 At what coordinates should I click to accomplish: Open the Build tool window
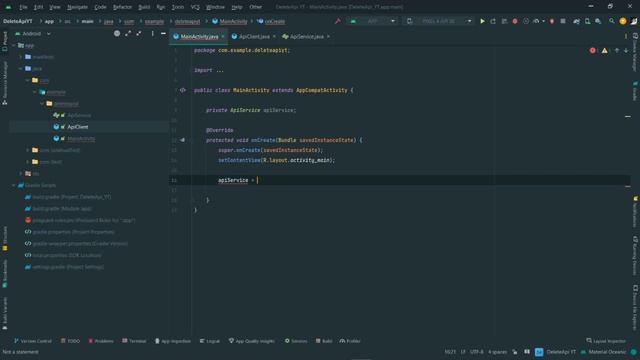[324, 341]
